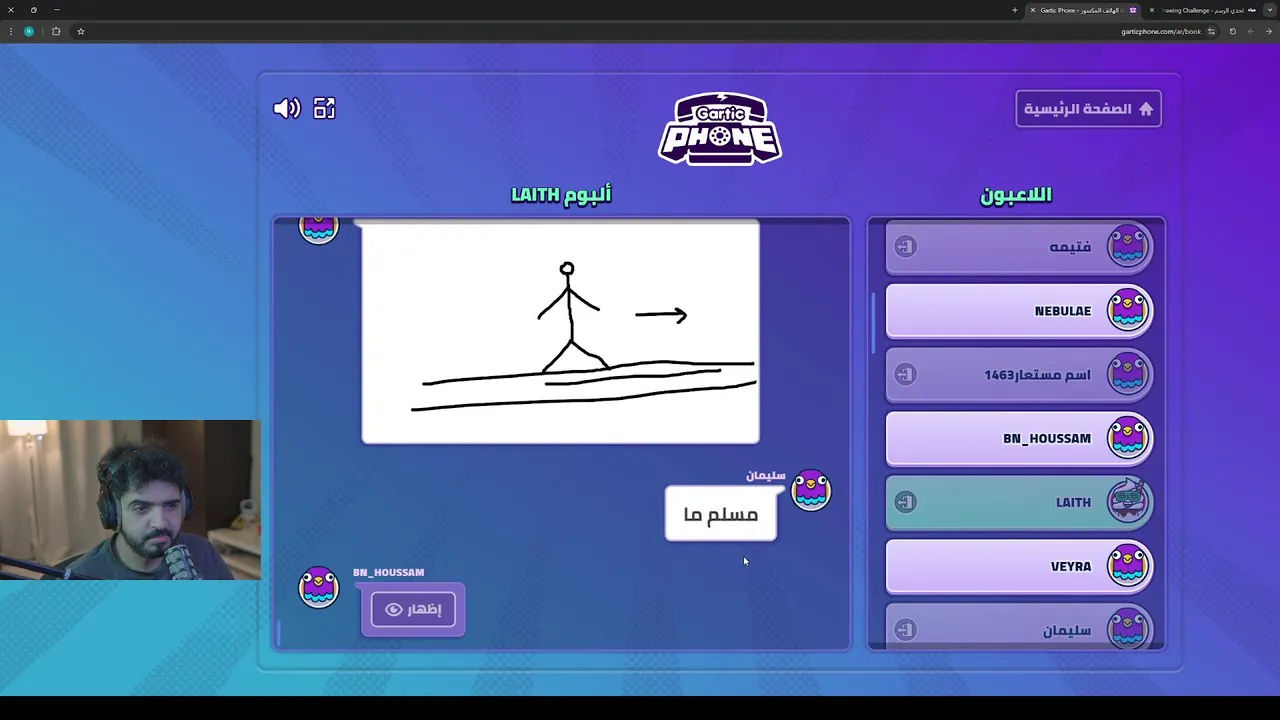Bookmark this page with star icon
Screen dimensions: 1280x720
pyautogui.click(x=81, y=31)
